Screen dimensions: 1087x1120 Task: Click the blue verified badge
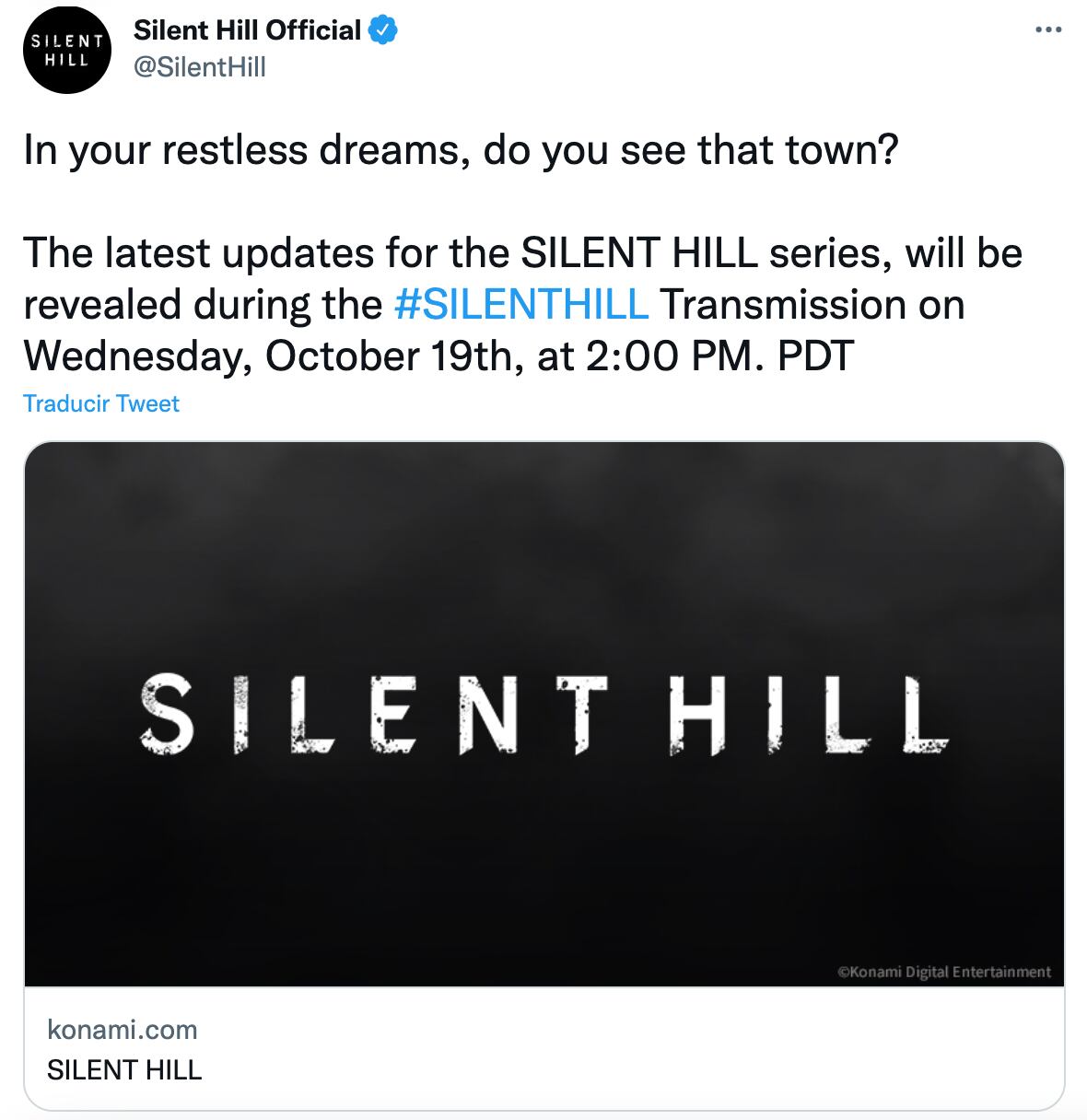click(x=383, y=30)
